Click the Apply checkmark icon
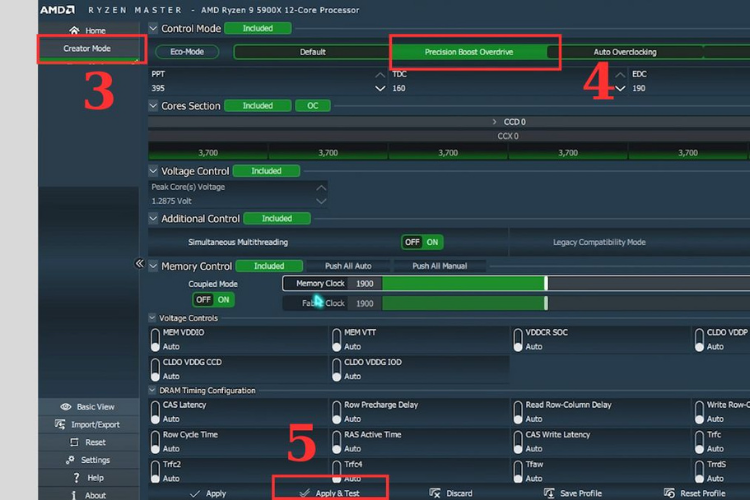This screenshot has height=500, width=750. [194, 493]
